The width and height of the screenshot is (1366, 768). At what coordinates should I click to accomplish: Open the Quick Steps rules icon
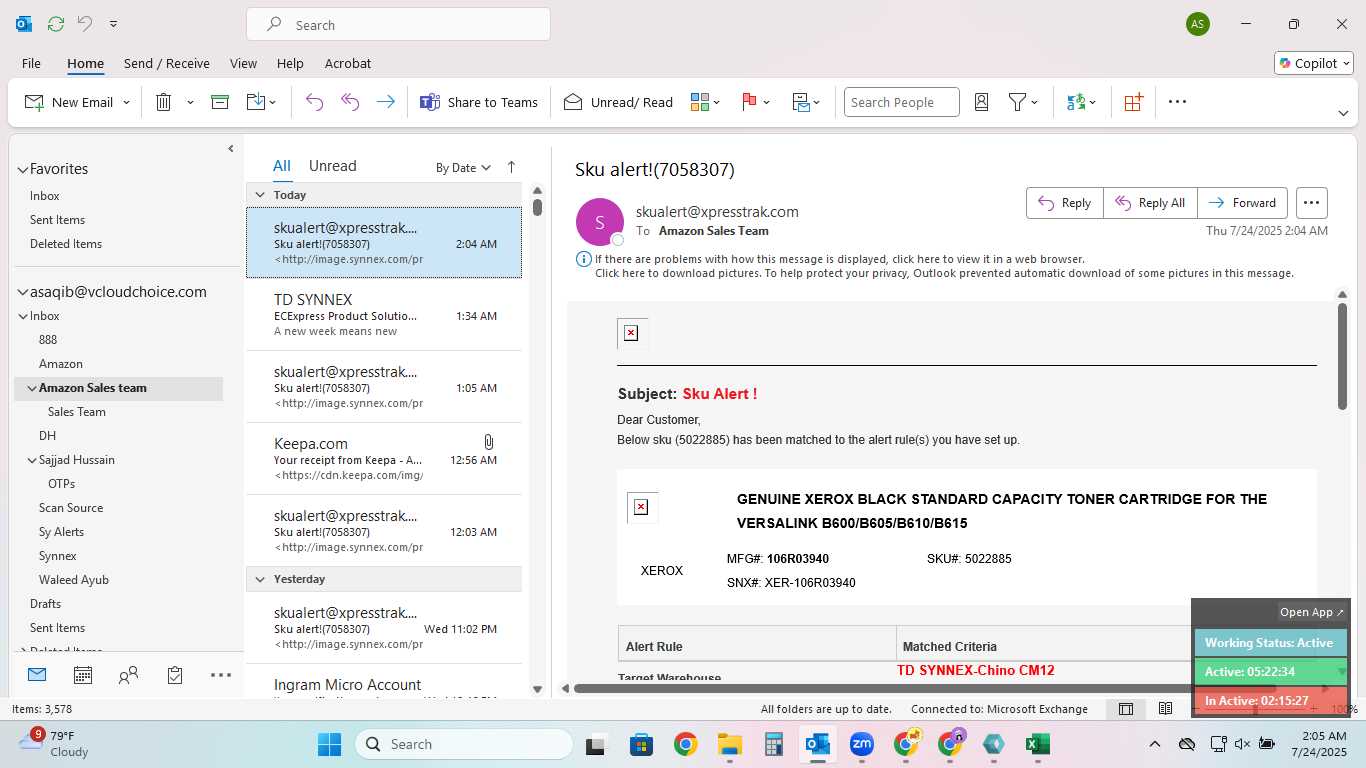tap(801, 102)
